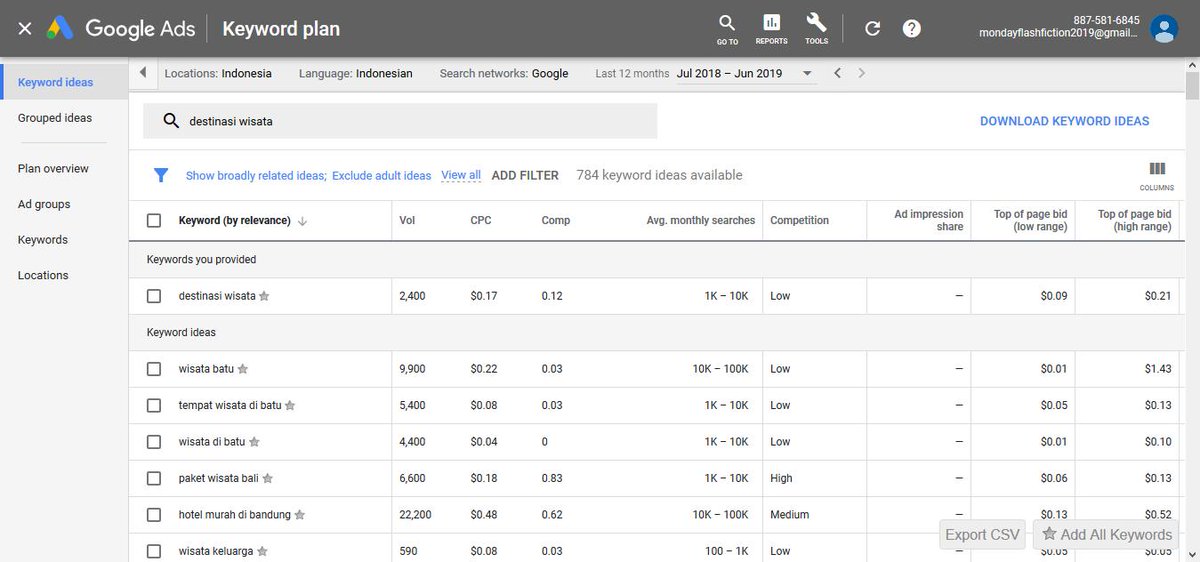Check the wisata di batu row checkbox
The width and height of the screenshot is (1200, 562).
coord(154,442)
